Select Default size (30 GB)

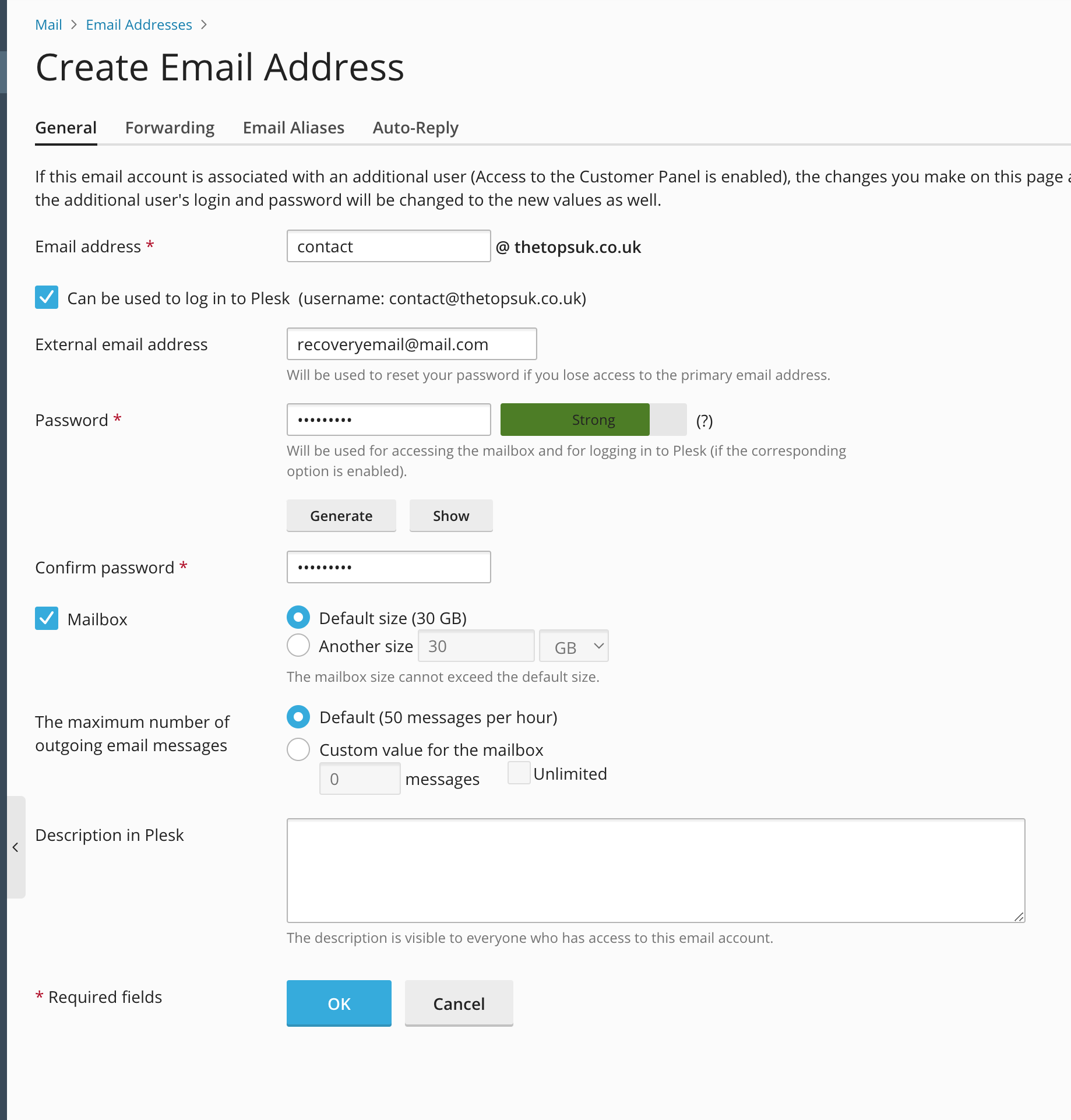[x=298, y=617]
